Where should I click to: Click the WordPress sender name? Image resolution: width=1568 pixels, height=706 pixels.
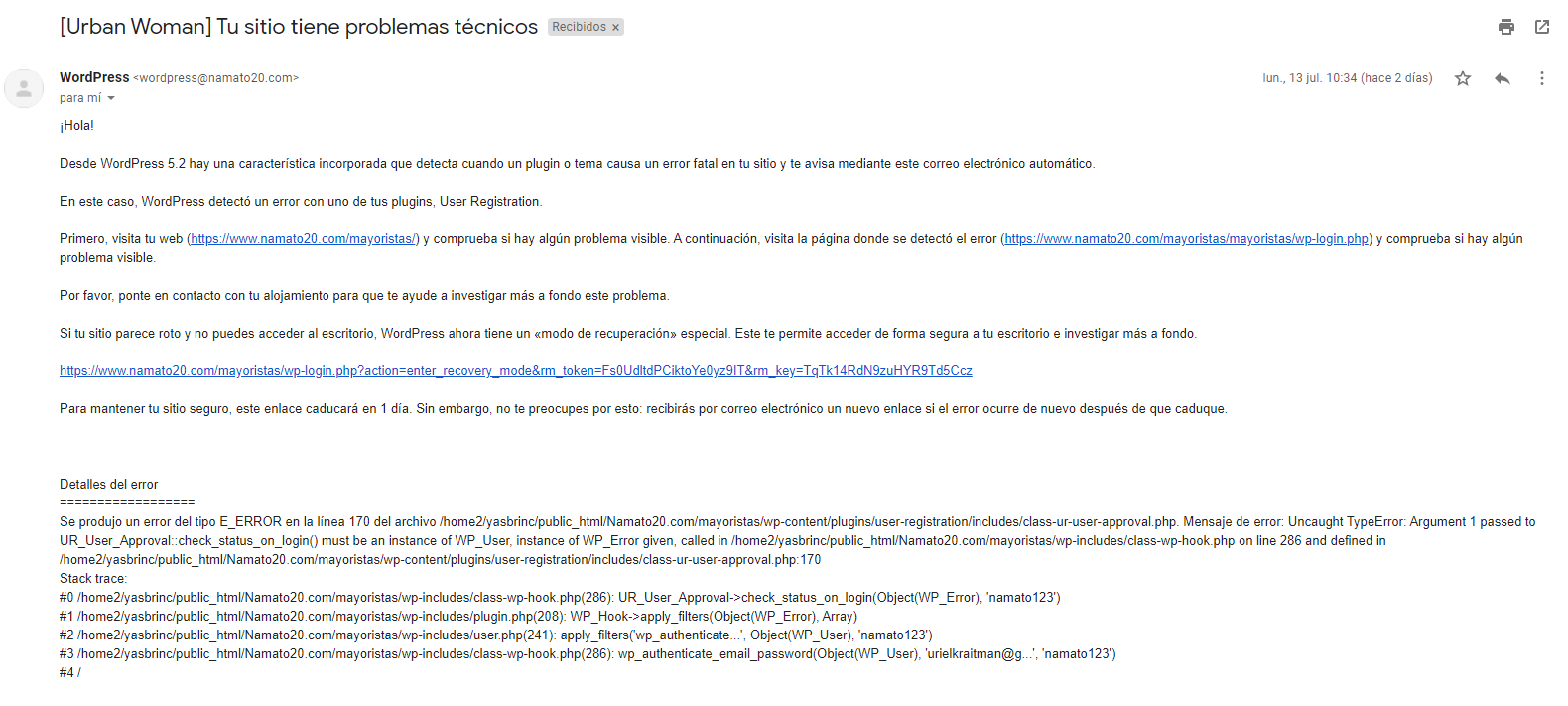coord(94,77)
